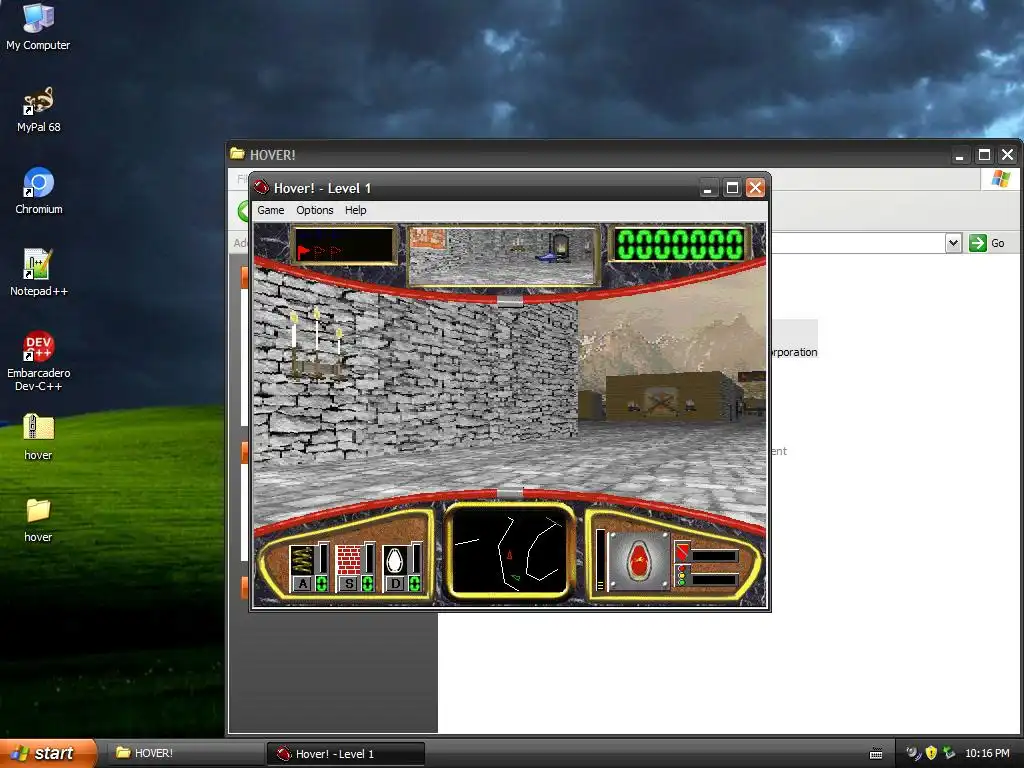This screenshot has width=1024, height=768.
Task: Click the brick wall power-up icon
Action: [348, 560]
